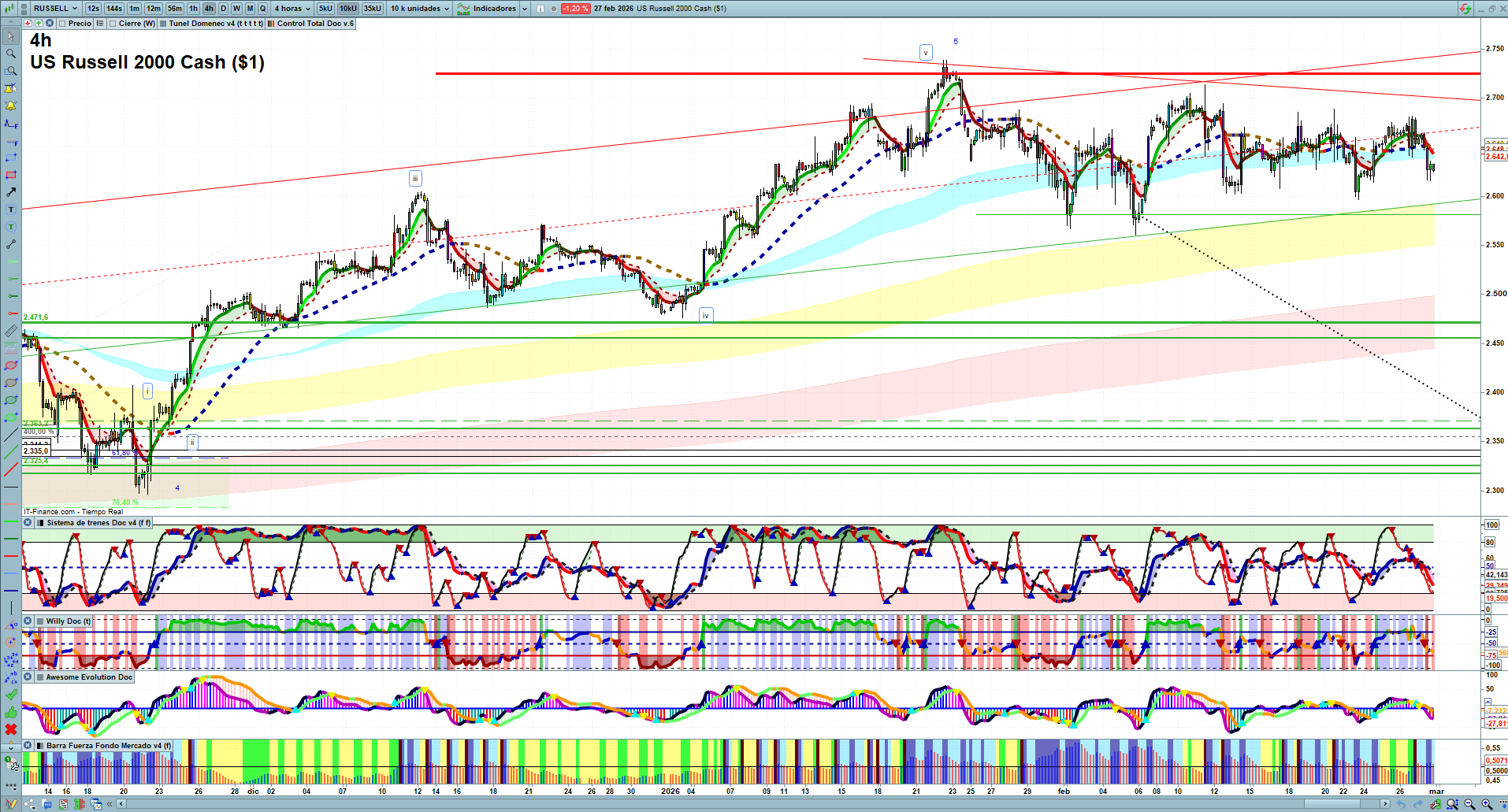Click the yellow alert bell tool

10,106
